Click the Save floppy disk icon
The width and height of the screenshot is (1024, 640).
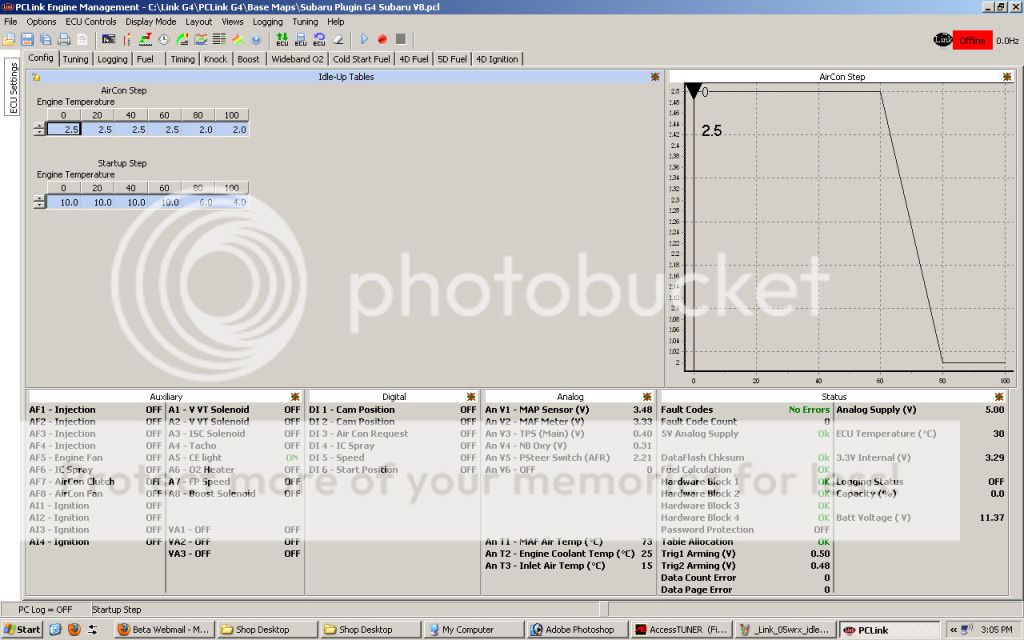pos(27,39)
